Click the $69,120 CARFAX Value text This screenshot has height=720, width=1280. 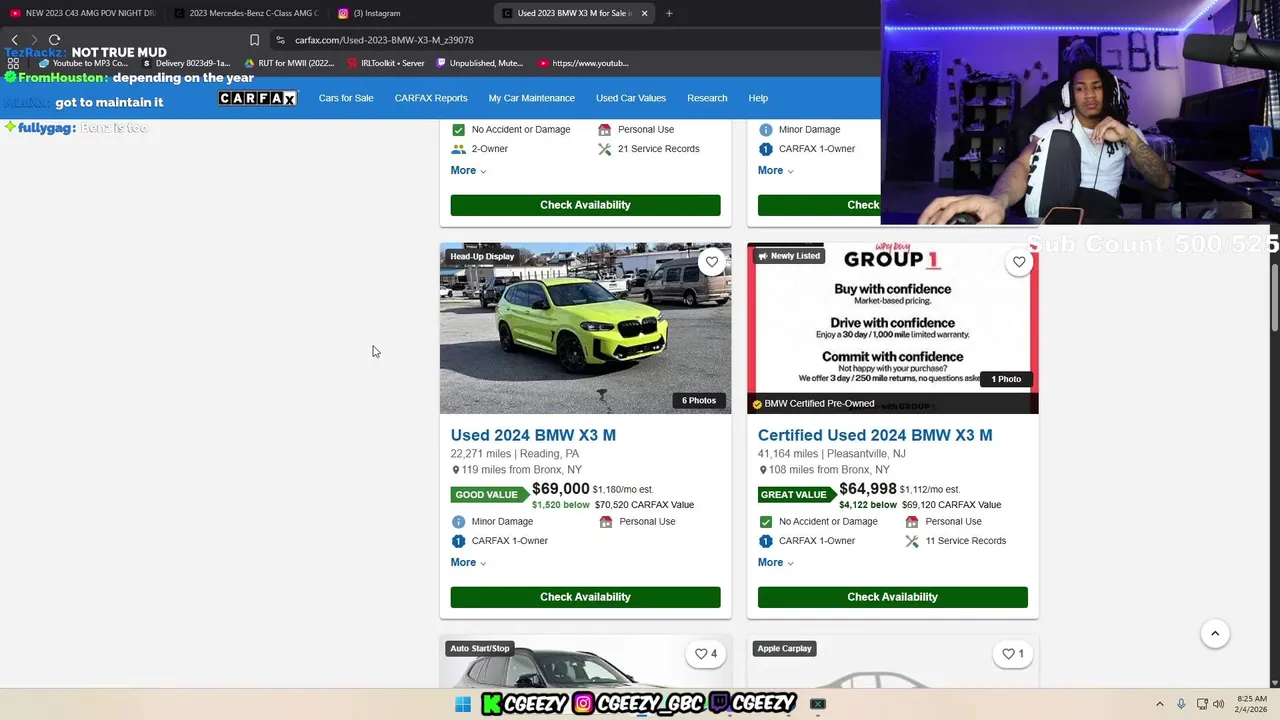point(951,505)
